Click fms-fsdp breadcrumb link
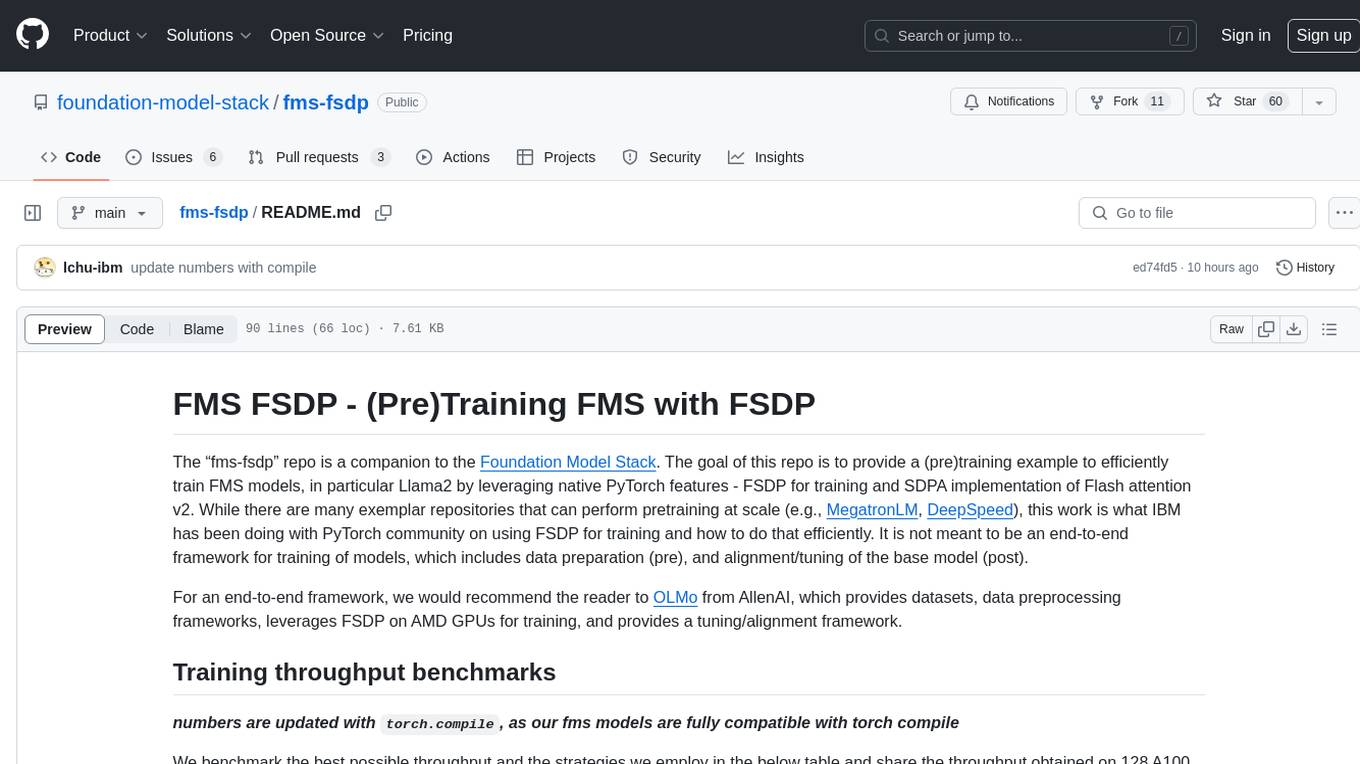The width and height of the screenshot is (1360, 764). coord(213,213)
